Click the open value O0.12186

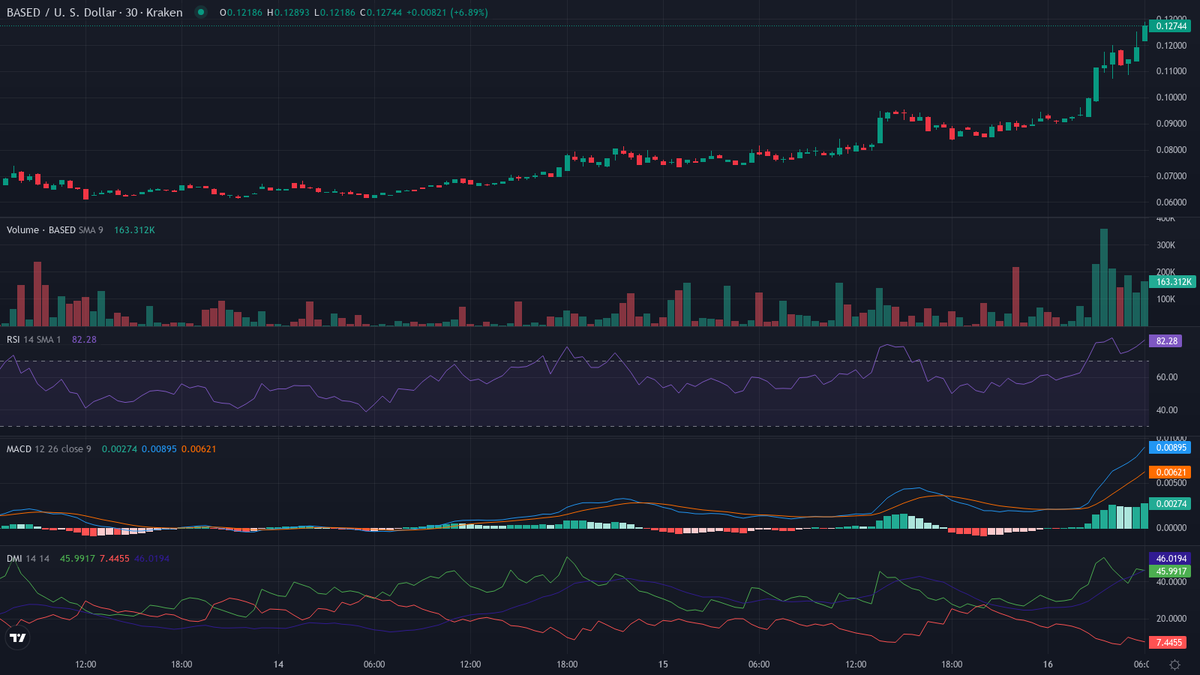click(x=243, y=12)
